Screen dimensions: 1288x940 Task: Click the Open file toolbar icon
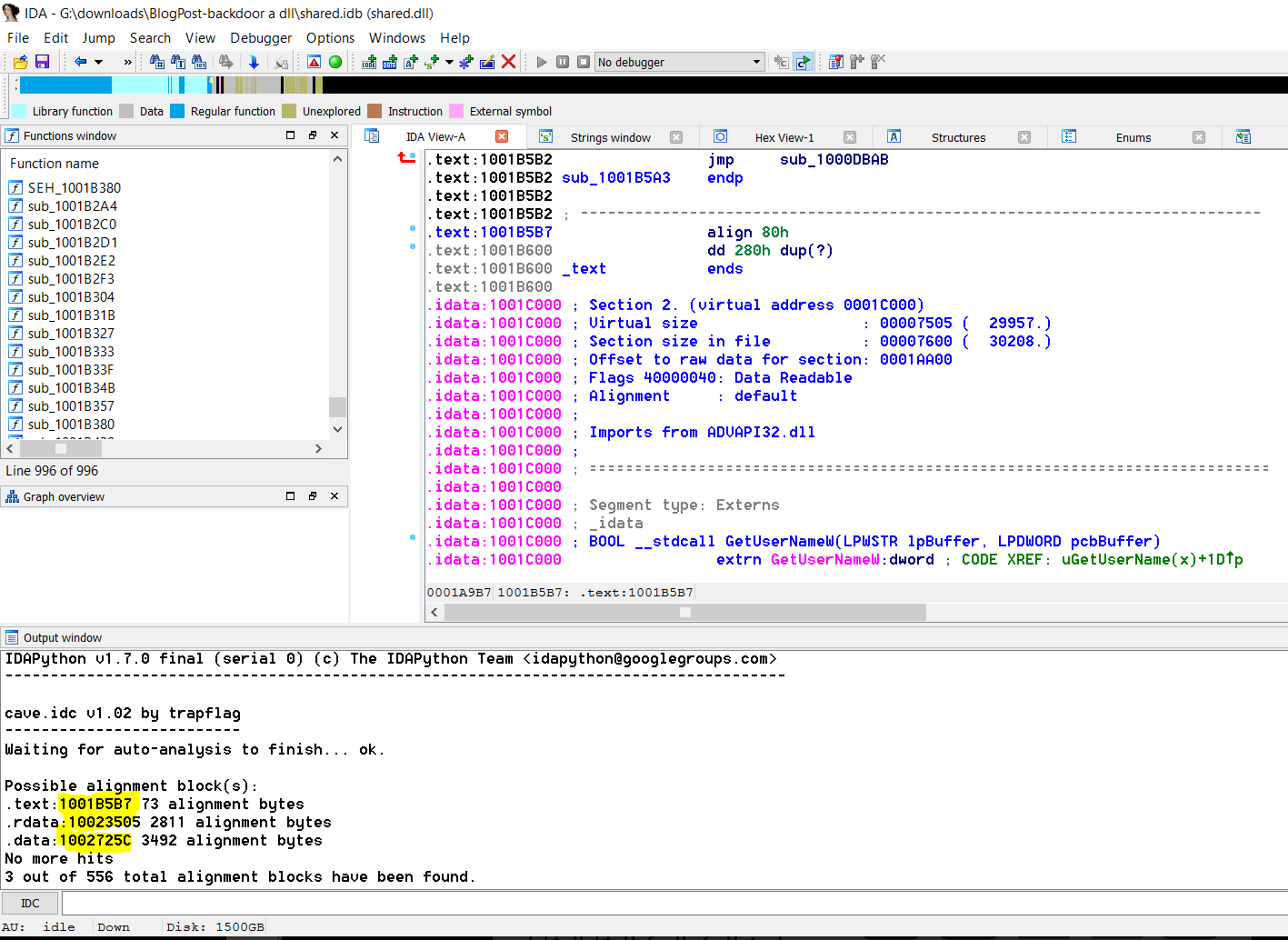(x=20, y=62)
